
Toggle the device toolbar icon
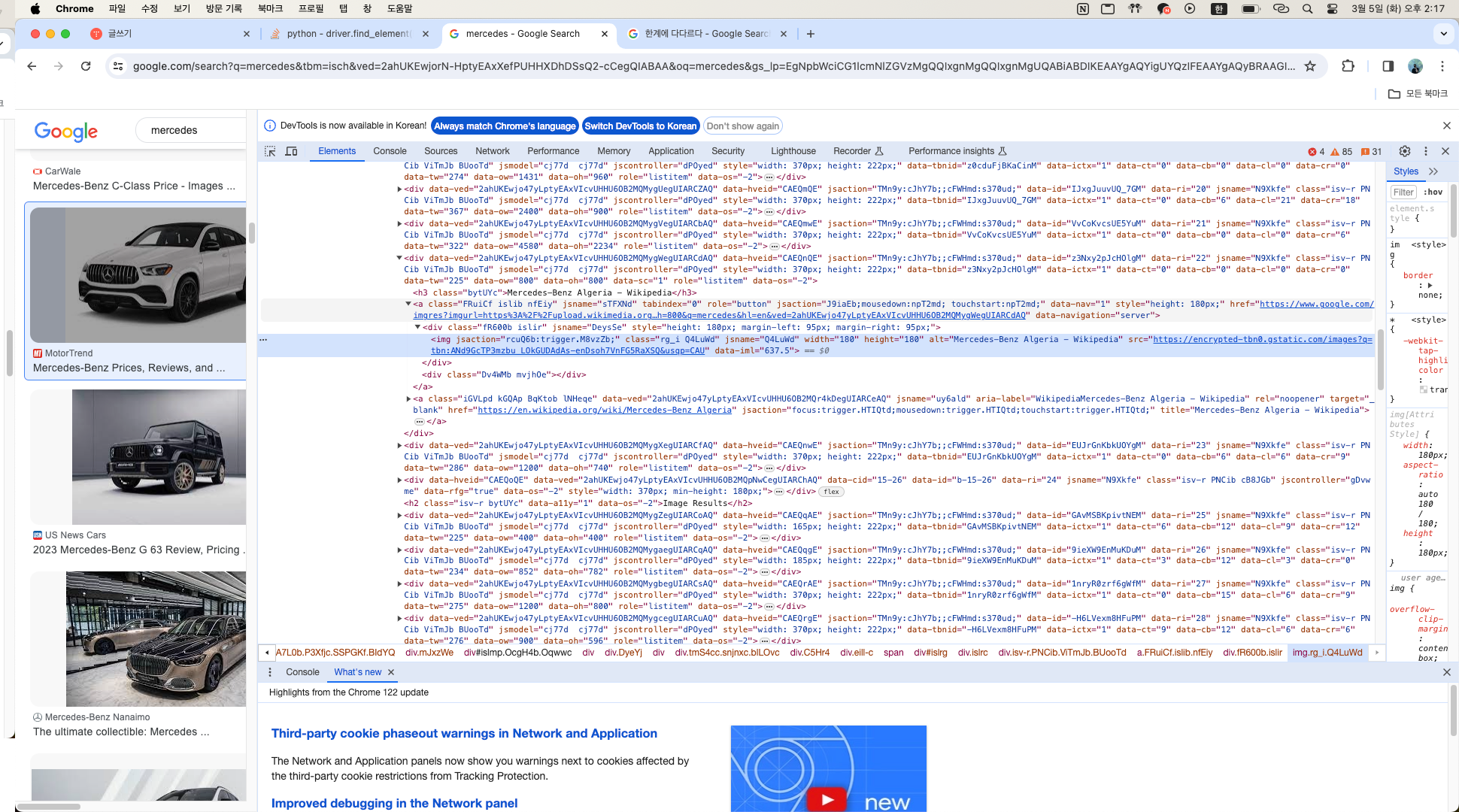292,151
